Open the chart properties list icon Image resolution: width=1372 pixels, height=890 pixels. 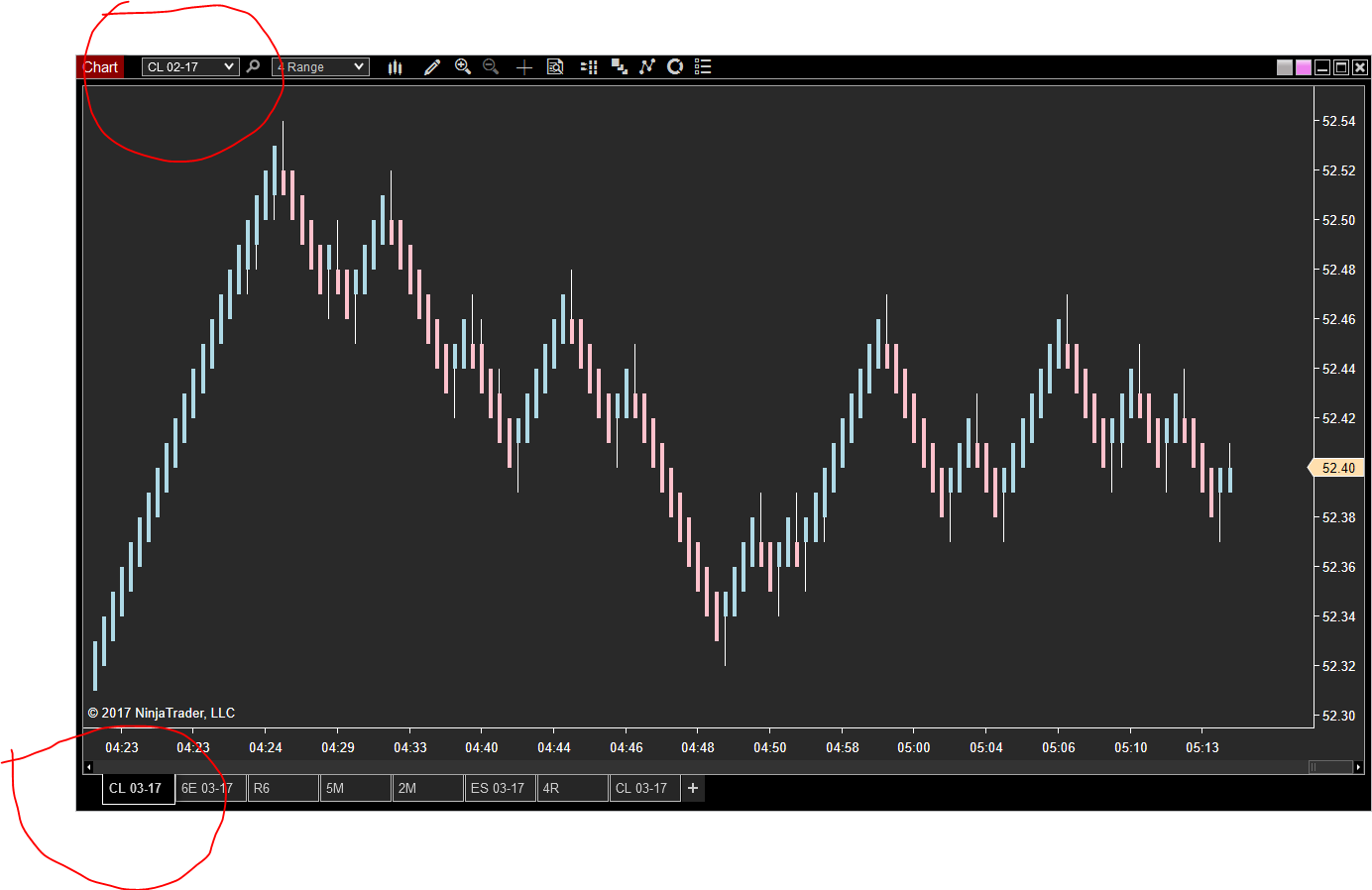pyautogui.click(x=703, y=66)
